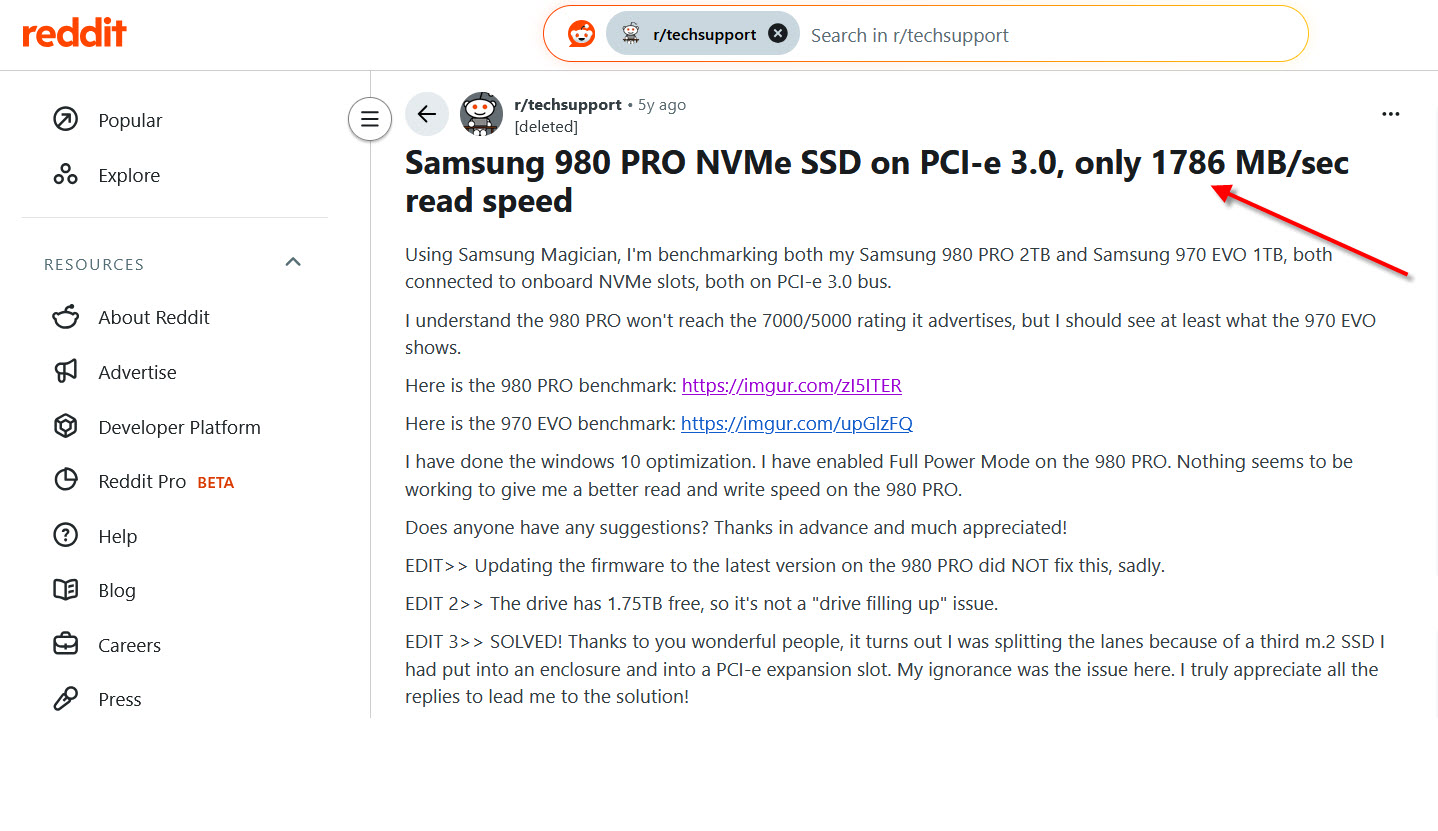Click the Developer Platform hexagon icon
Viewport: 1438px width, 831px height.
pyautogui.click(x=65, y=427)
